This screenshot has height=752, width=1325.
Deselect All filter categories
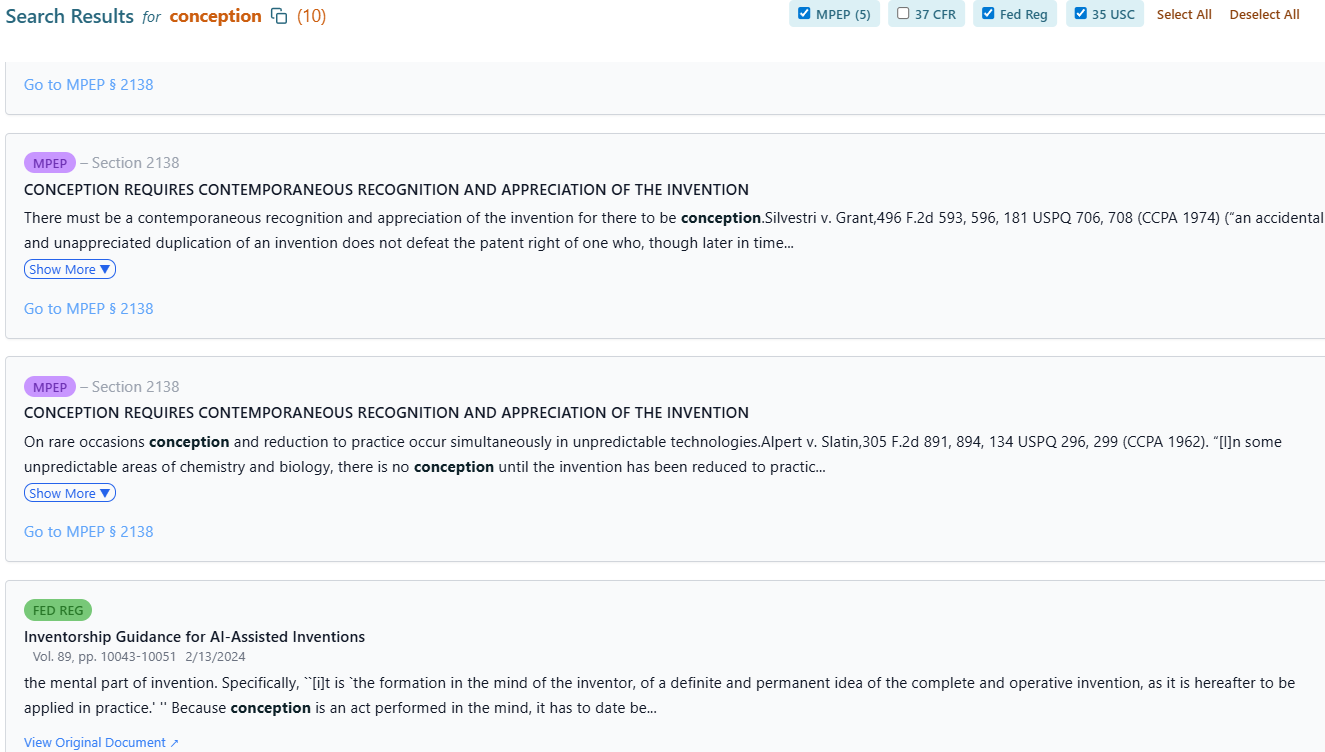point(1263,14)
